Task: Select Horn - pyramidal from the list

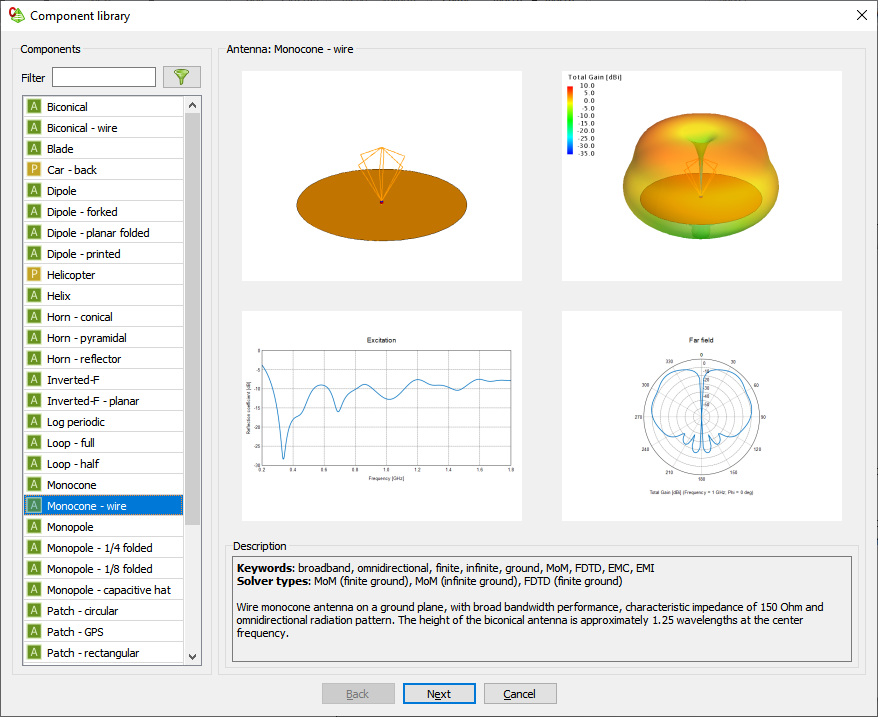Action: (x=86, y=338)
